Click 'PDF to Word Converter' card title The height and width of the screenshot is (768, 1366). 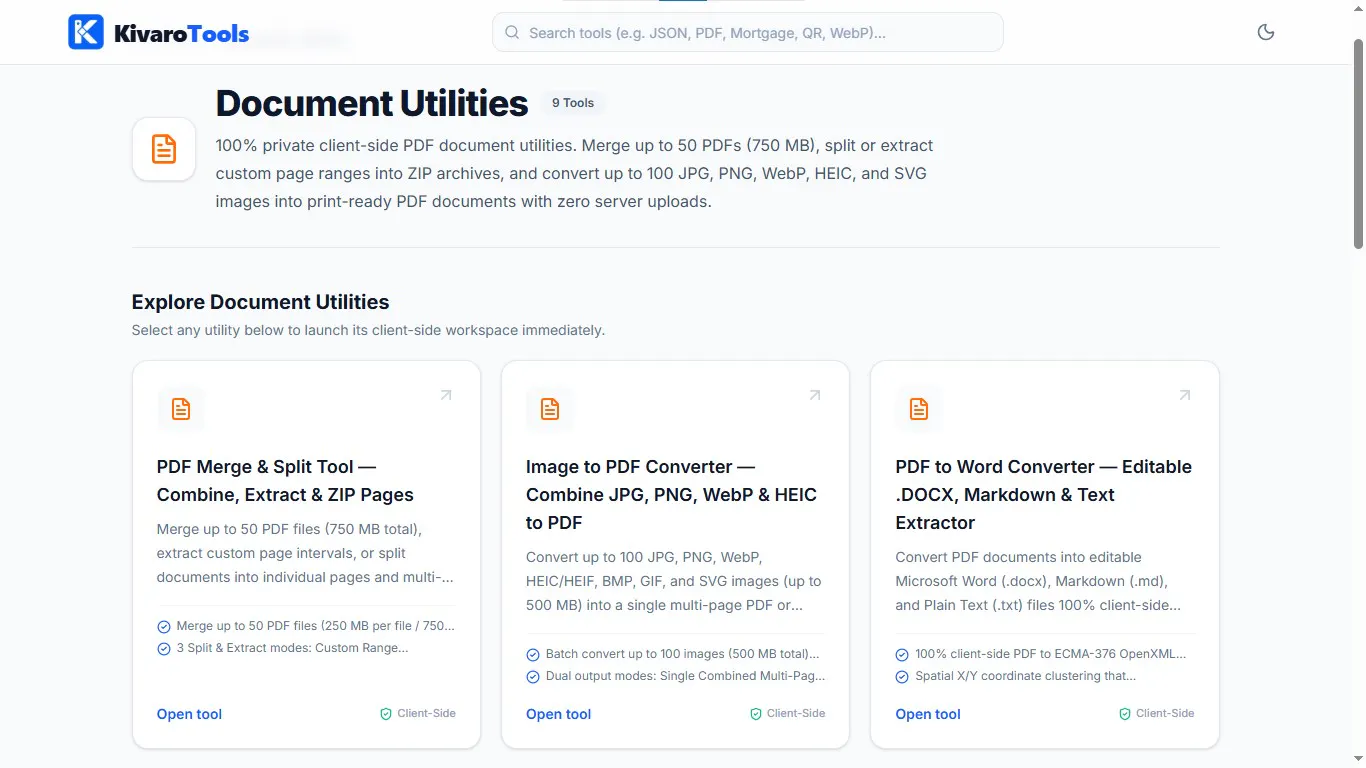pyautogui.click(x=1044, y=495)
